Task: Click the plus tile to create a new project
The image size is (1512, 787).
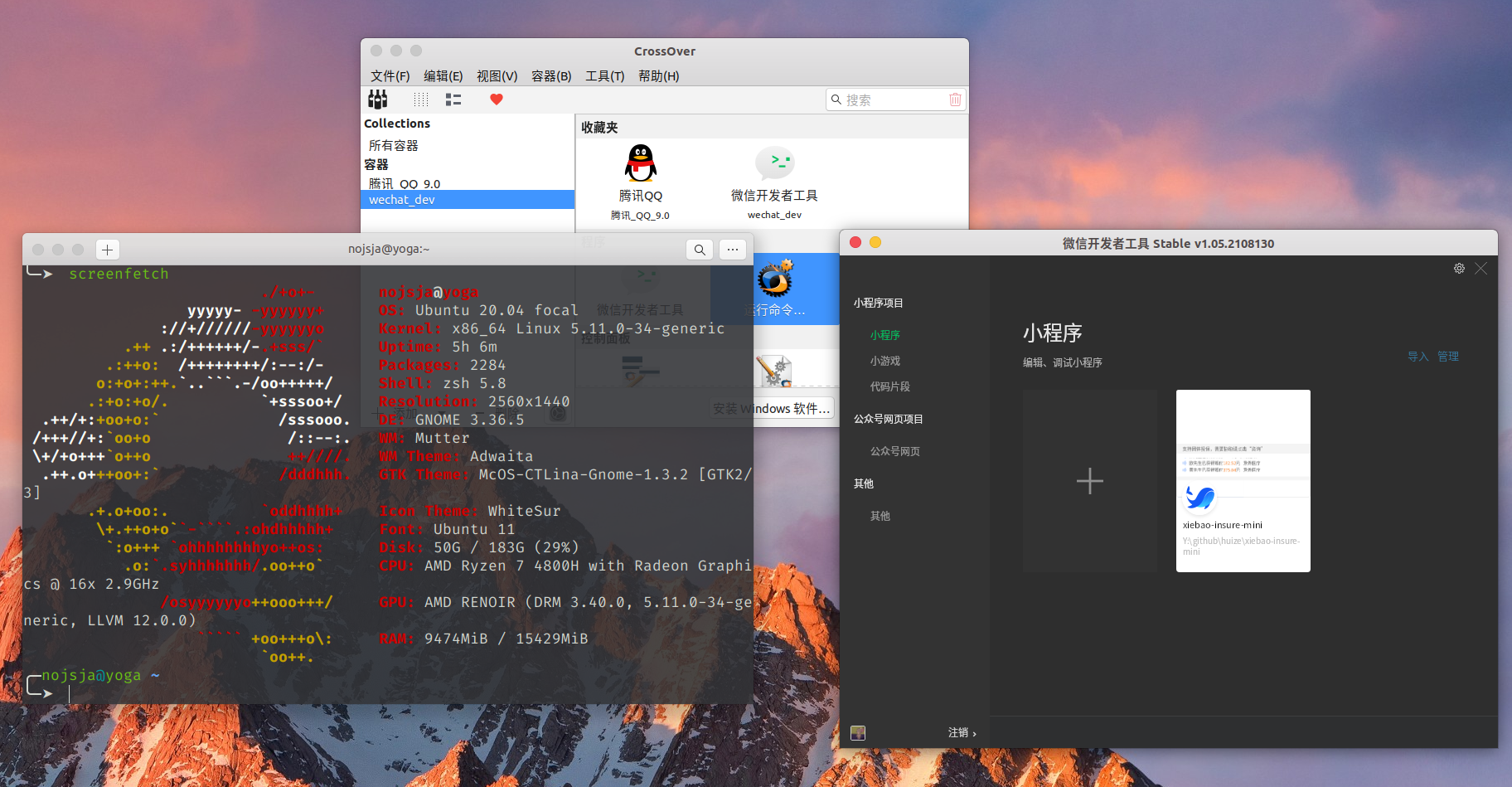Action: pos(1089,480)
